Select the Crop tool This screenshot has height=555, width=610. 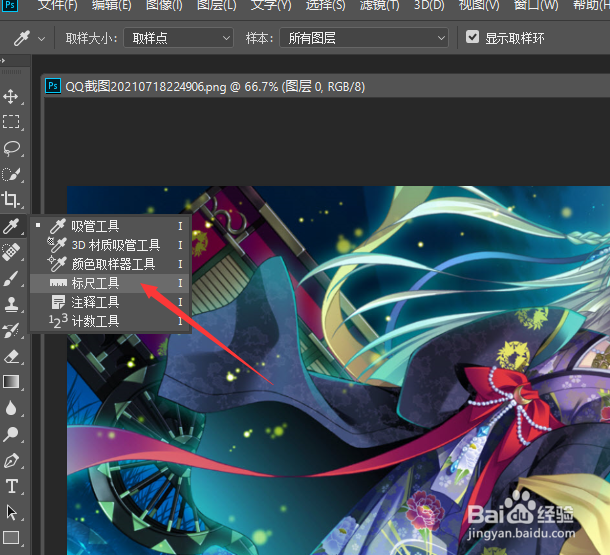11,200
